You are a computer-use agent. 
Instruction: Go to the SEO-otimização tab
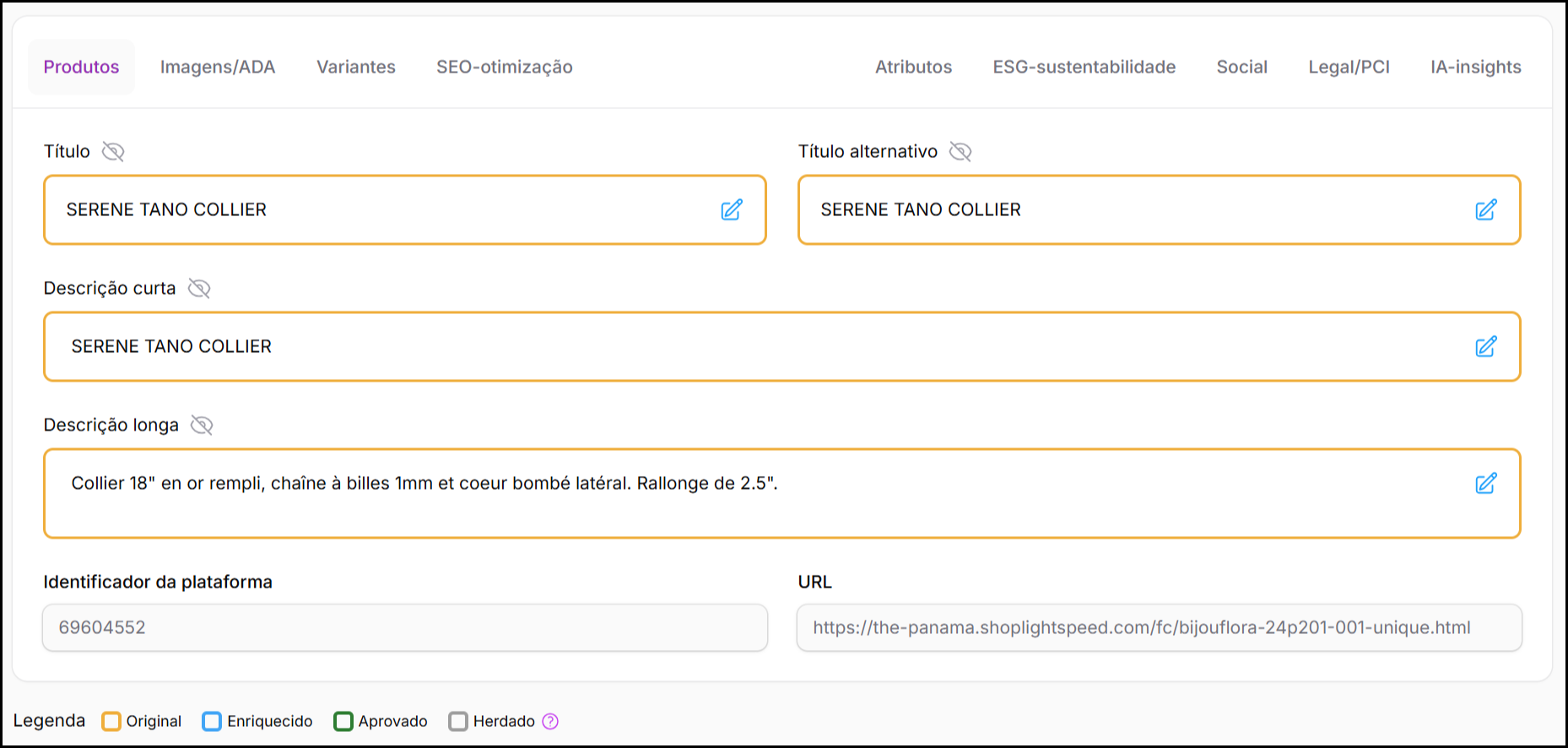pos(504,67)
